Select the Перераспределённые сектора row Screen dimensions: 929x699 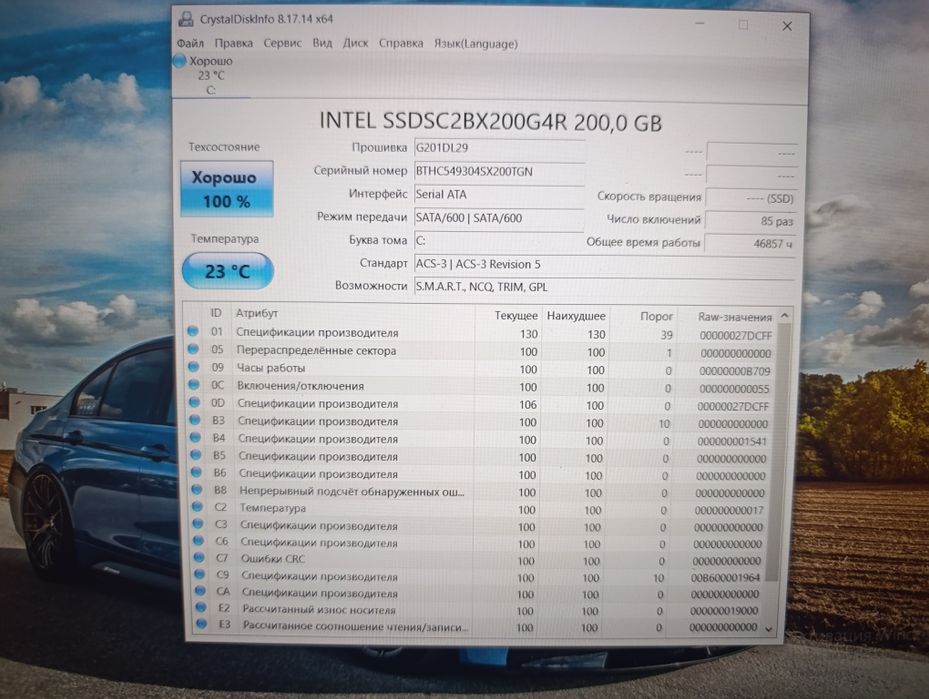tap(481, 351)
